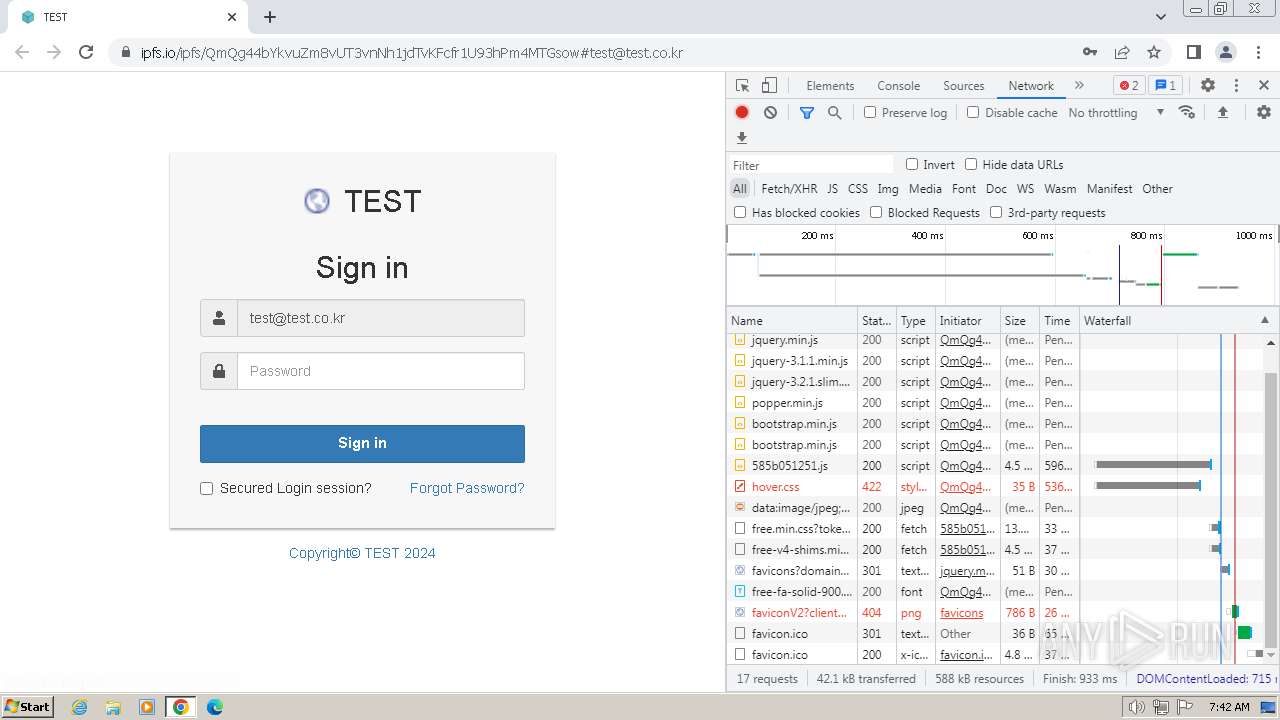Select the Network tab

[x=1031, y=86]
